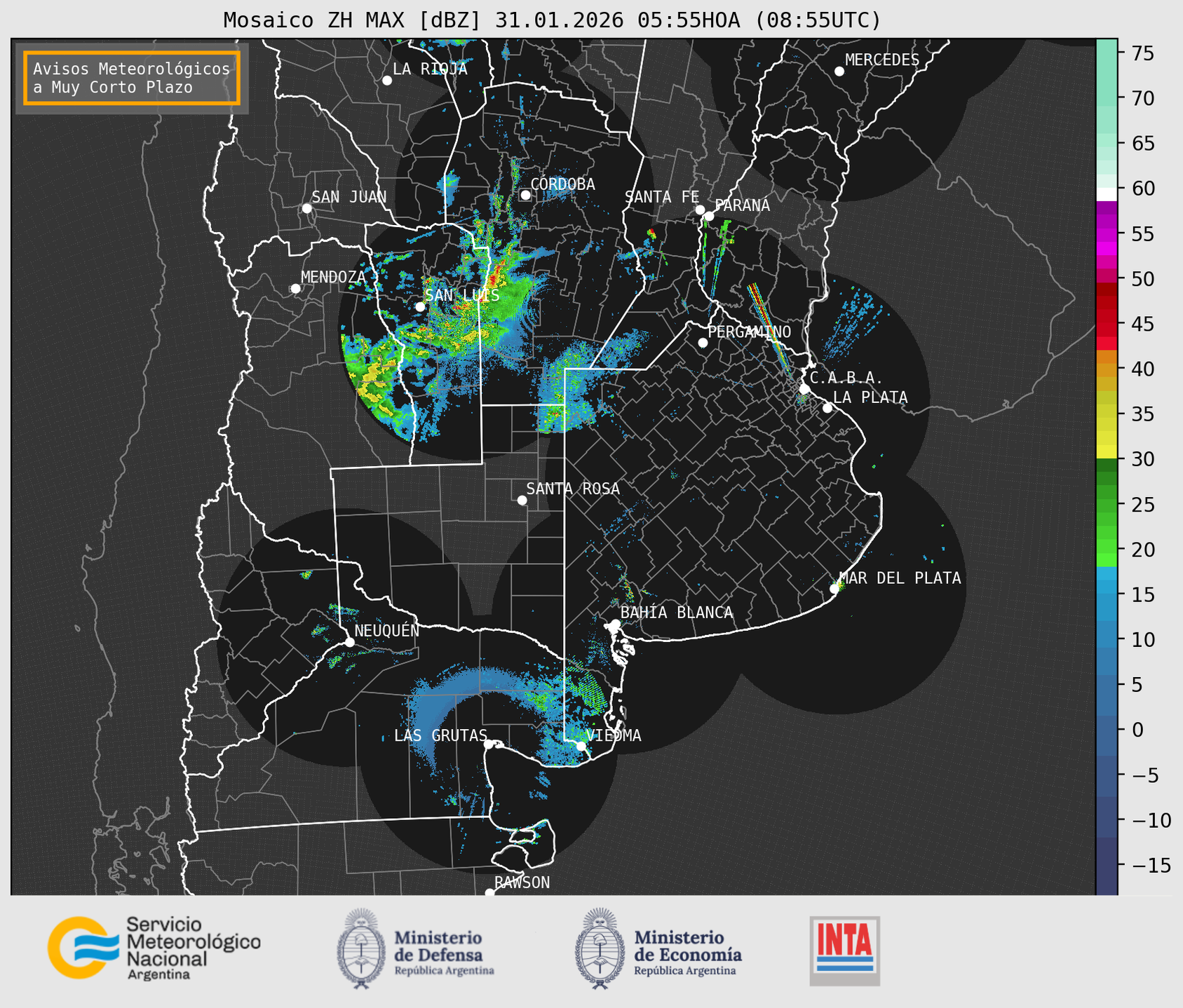Click the San Juan city marker dot
The width and height of the screenshot is (1183, 1008).
[306, 208]
